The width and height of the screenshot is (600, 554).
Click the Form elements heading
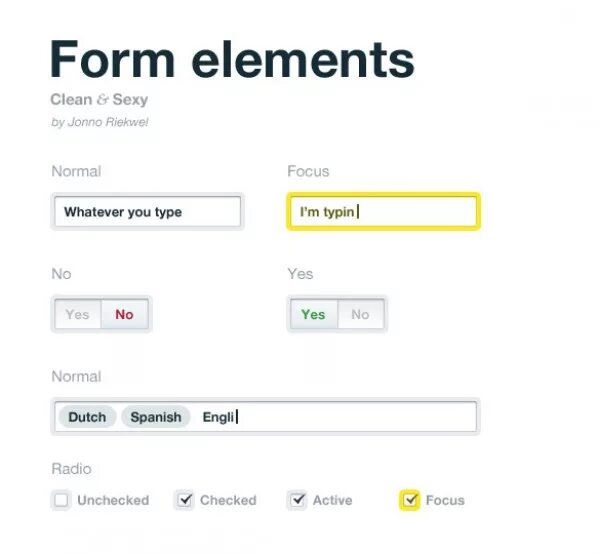click(232, 60)
